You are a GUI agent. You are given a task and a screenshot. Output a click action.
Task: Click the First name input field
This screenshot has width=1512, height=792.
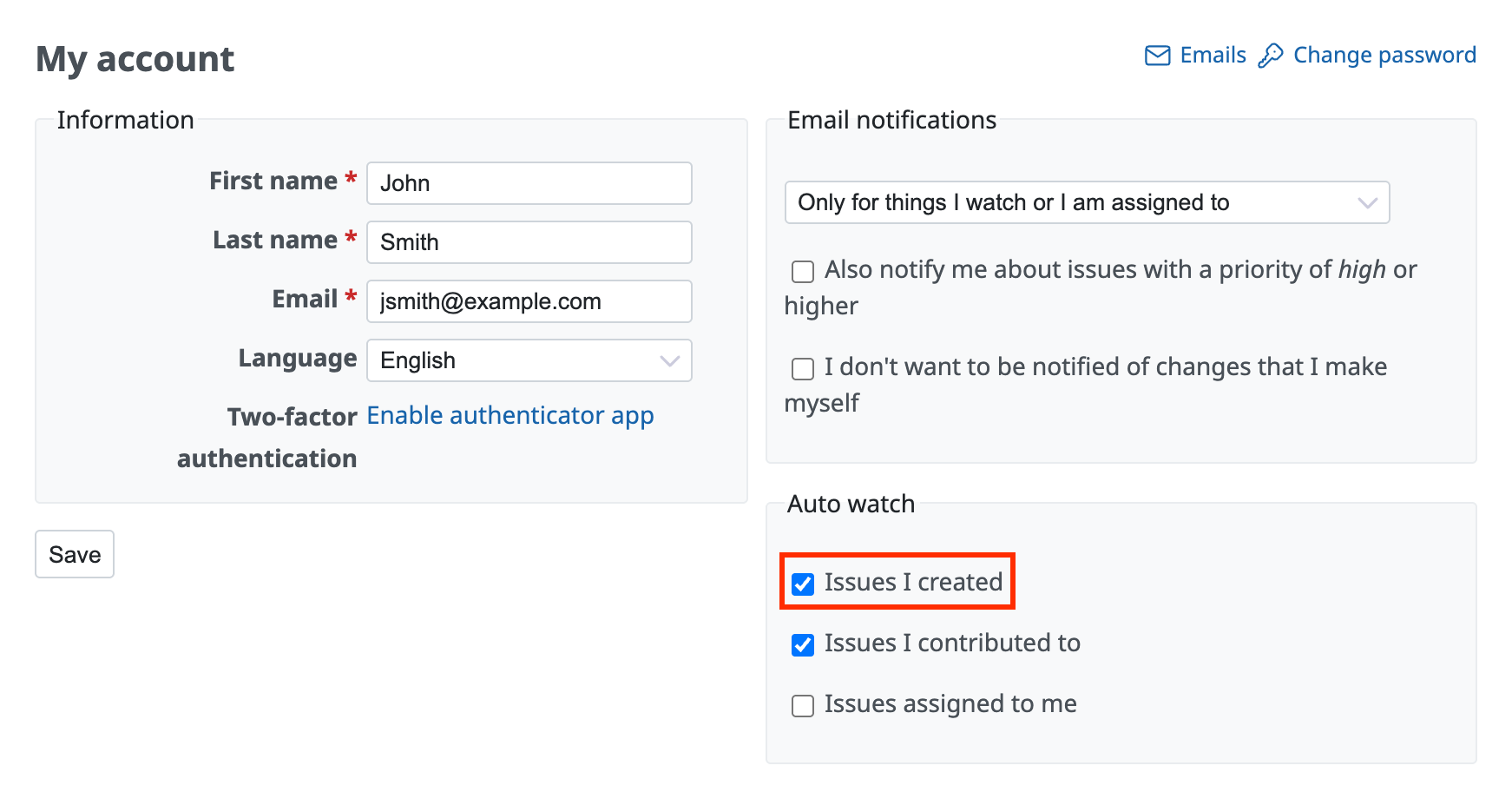[529, 183]
